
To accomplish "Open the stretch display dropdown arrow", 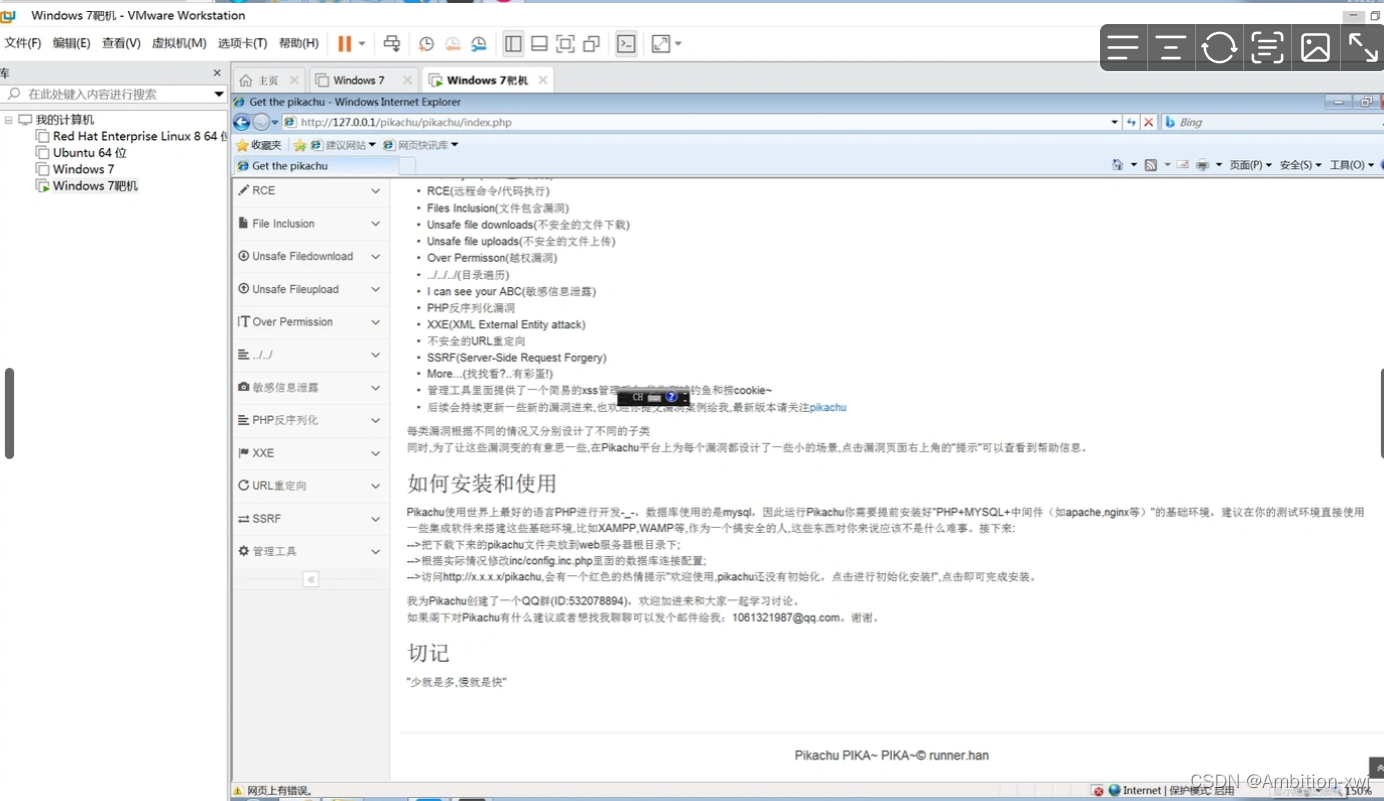I will (678, 44).
